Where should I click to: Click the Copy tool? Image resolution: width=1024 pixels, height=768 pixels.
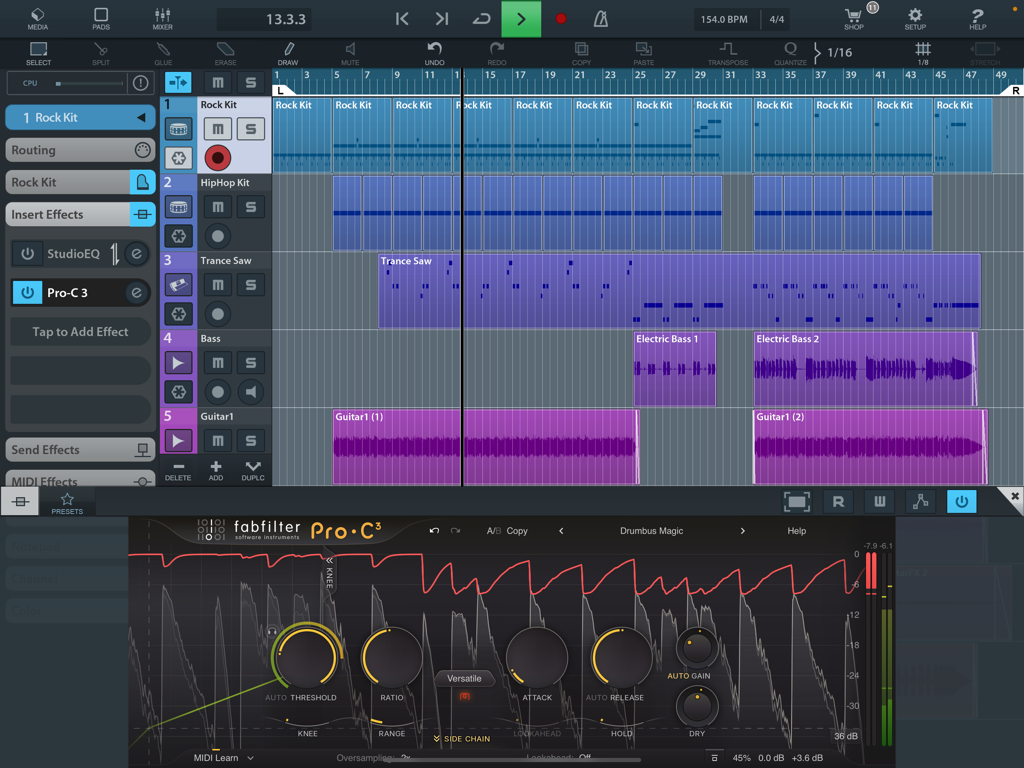[581, 54]
